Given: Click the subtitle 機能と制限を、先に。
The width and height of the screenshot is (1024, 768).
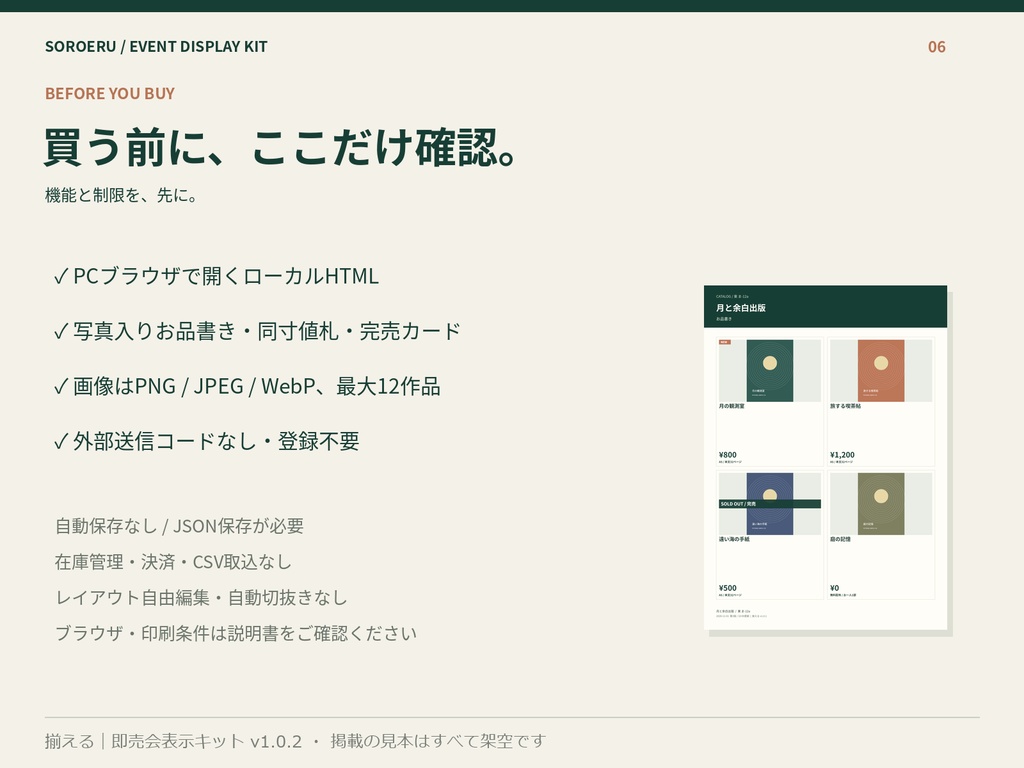Looking at the screenshot, I should [x=121, y=195].
